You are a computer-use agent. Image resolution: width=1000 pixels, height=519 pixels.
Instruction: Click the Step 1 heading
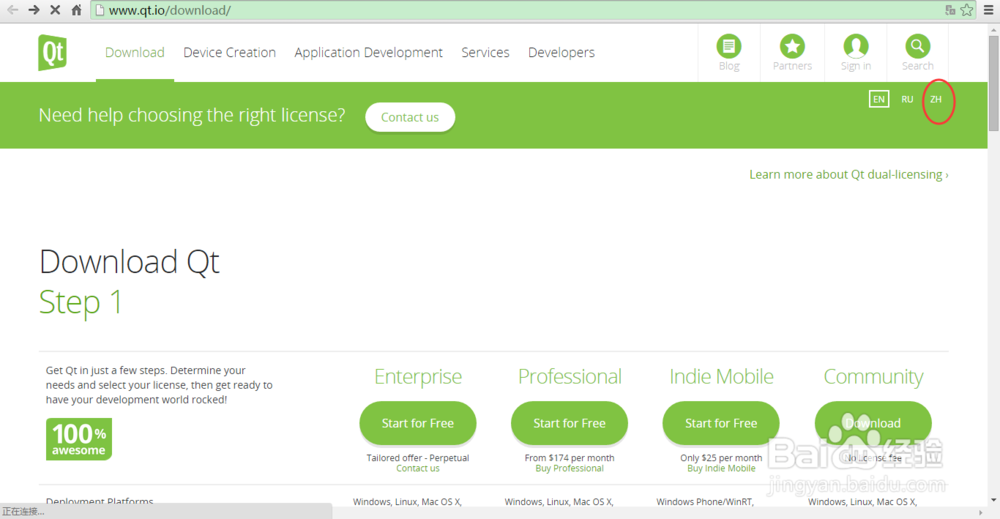pyautogui.click(x=80, y=302)
